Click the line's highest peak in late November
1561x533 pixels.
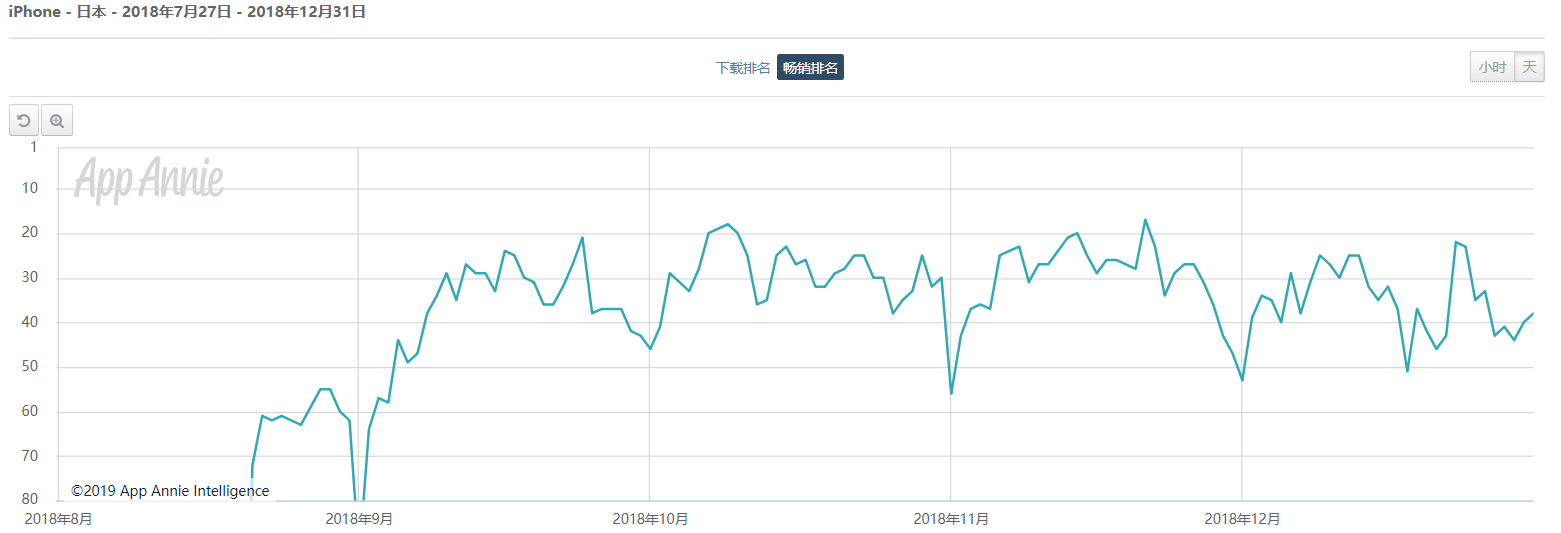coord(1145,220)
